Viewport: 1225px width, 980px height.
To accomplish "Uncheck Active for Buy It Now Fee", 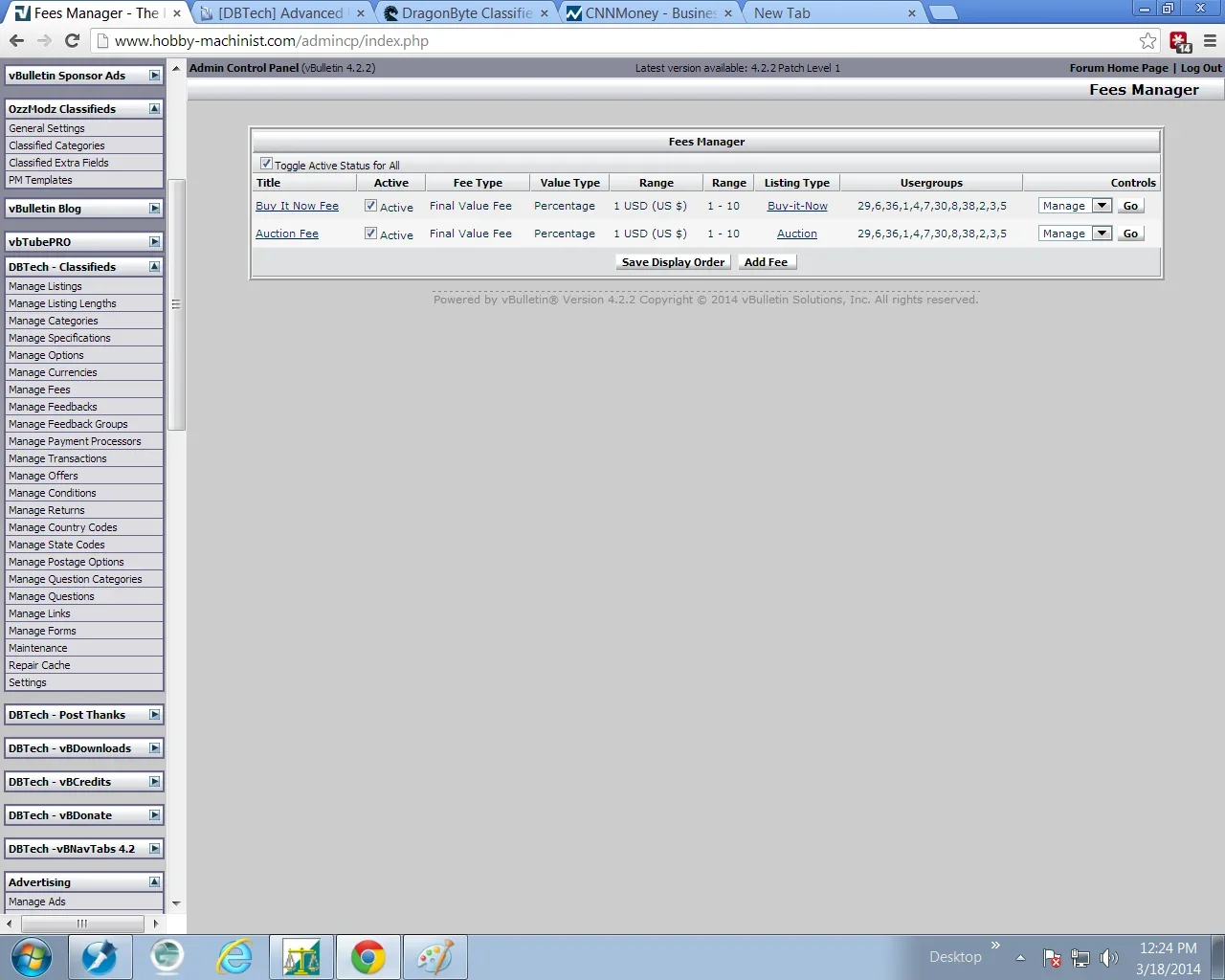I will click(x=370, y=206).
